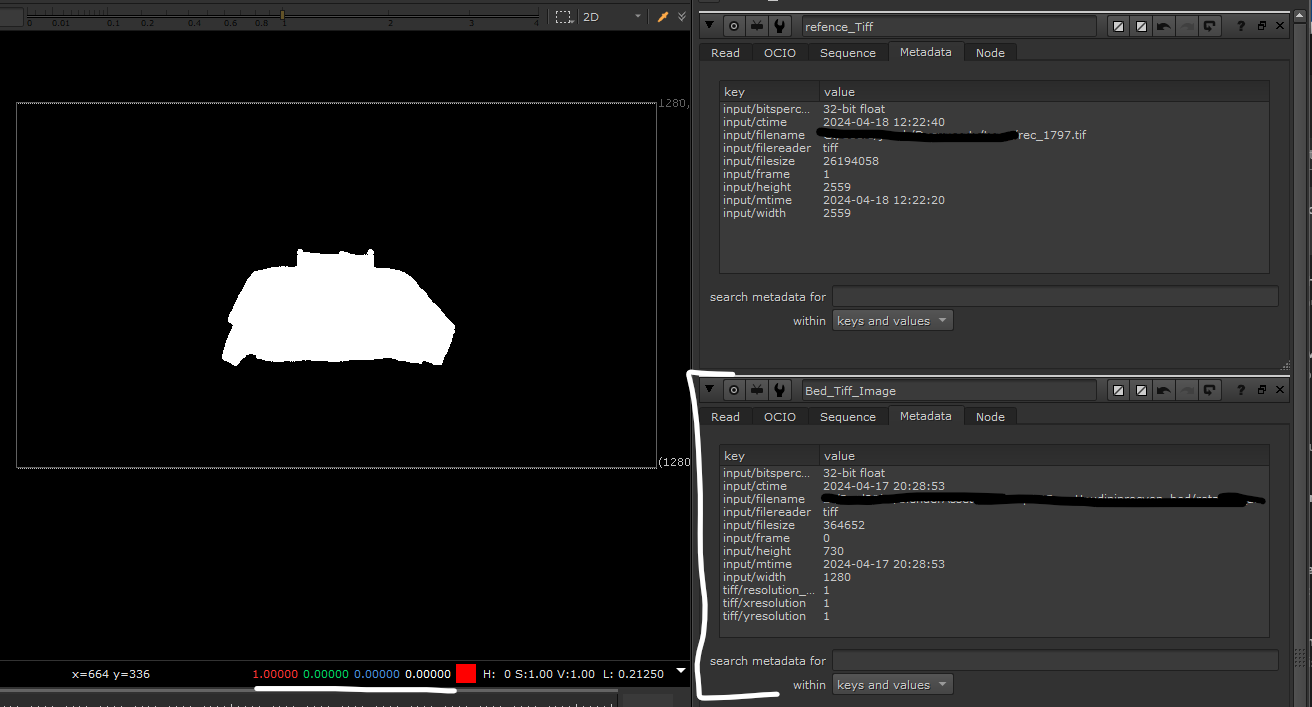This screenshot has width=1312, height=707.
Task: Select the eyedropper color sampler in viewer toolbar
Action: click(x=663, y=16)
